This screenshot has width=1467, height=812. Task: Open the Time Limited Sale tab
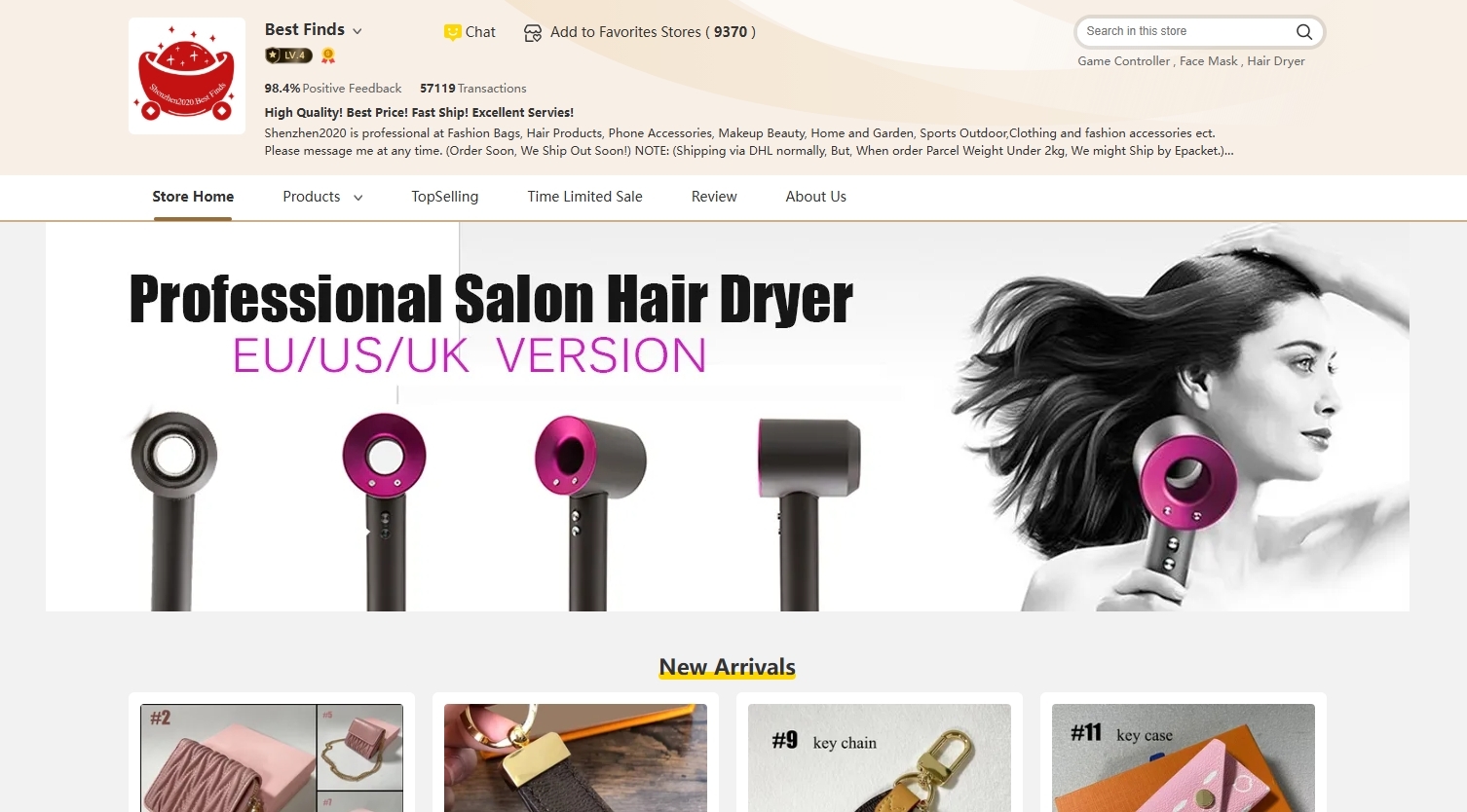pyautogui.click(x=584, y=197)
